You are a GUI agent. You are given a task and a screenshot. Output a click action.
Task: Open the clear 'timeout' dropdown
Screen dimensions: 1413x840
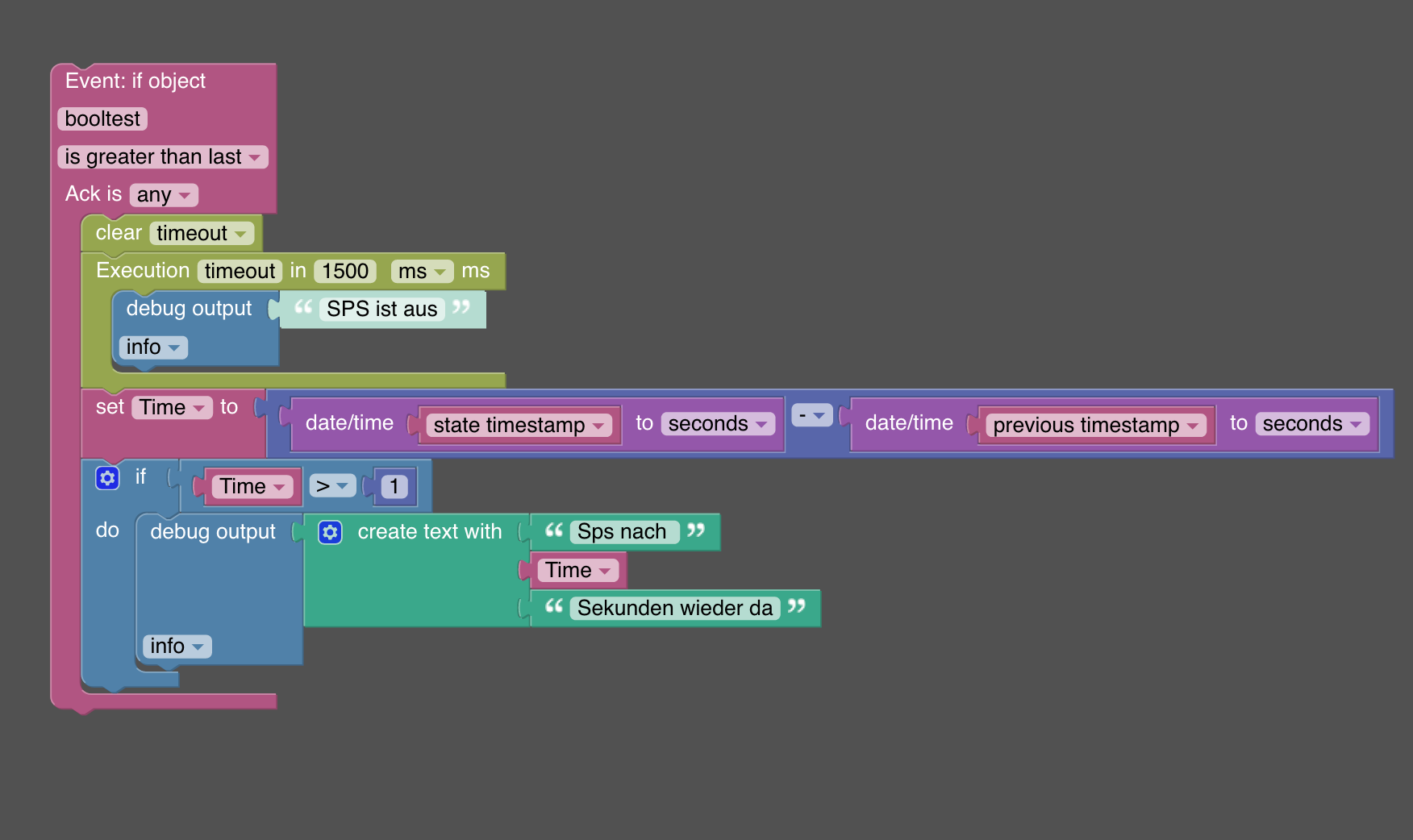(x=202, y=234)
